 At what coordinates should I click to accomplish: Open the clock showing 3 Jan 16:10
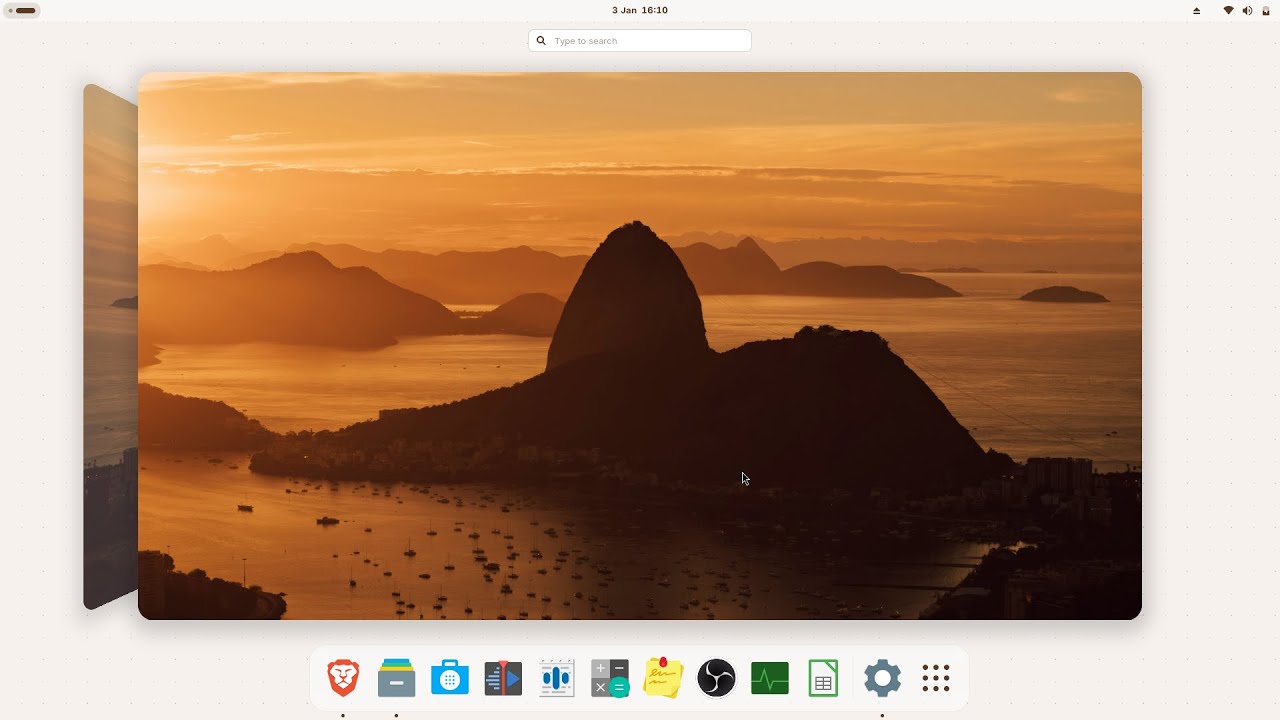(x=640, y=10)
